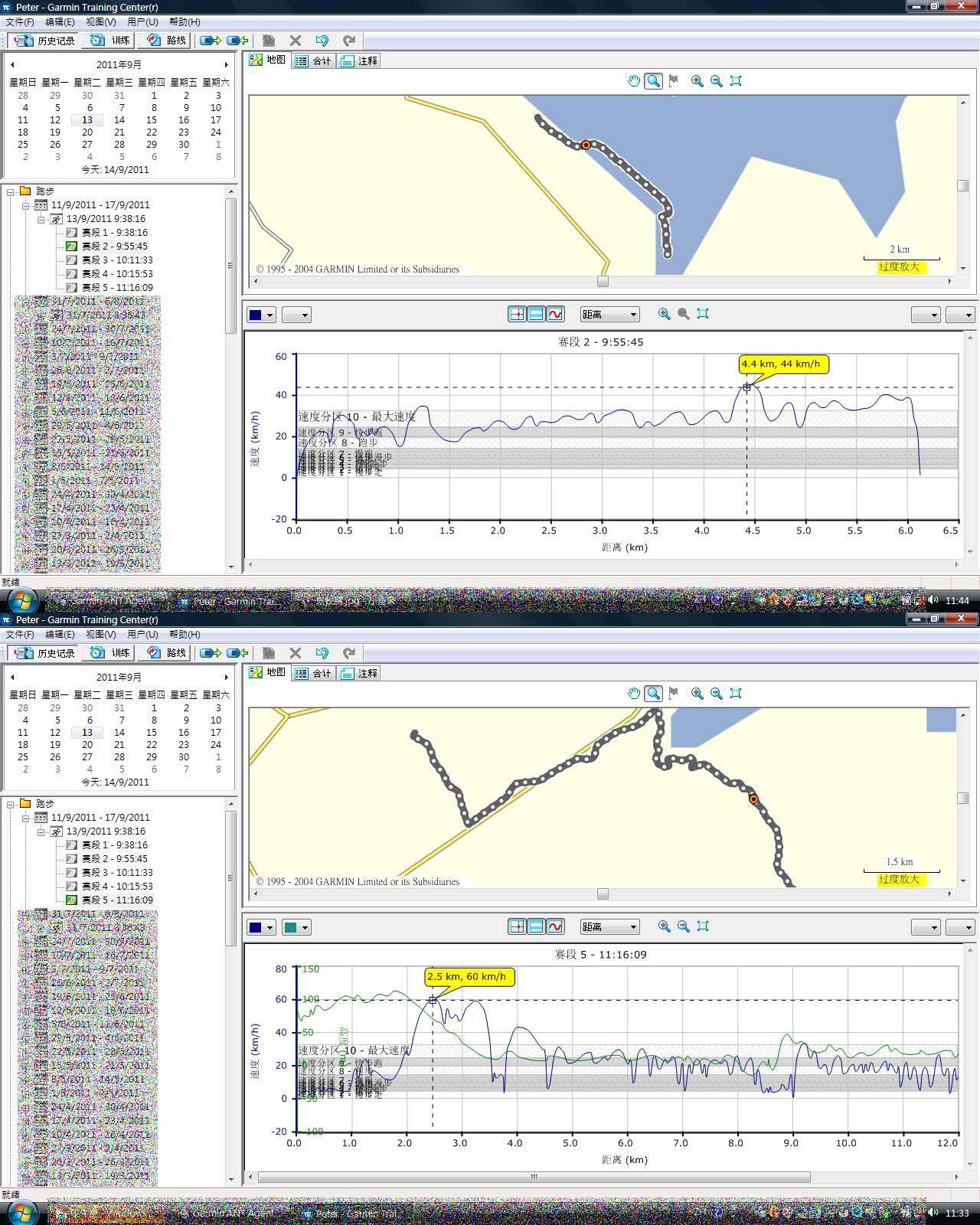
Task: Click the 训练 button in the 11:44 window
Action: tap(110, 41)
